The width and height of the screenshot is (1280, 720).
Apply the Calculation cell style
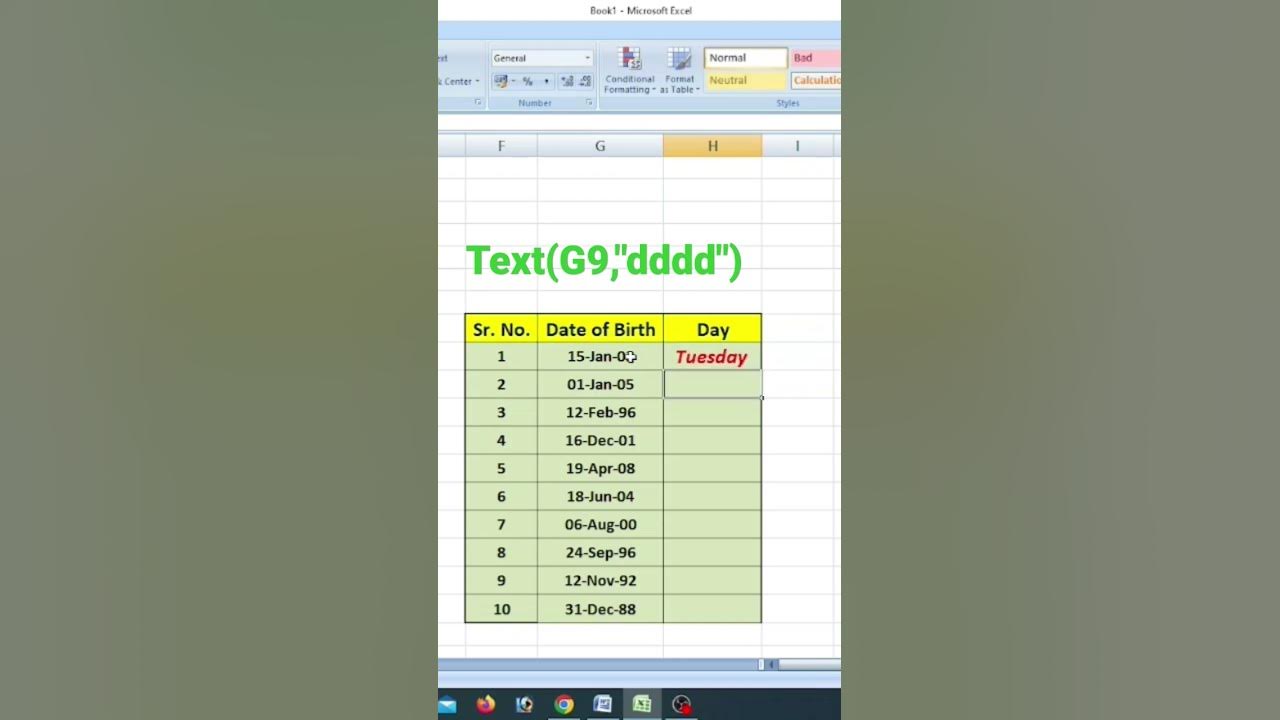[x=815, y=80]
